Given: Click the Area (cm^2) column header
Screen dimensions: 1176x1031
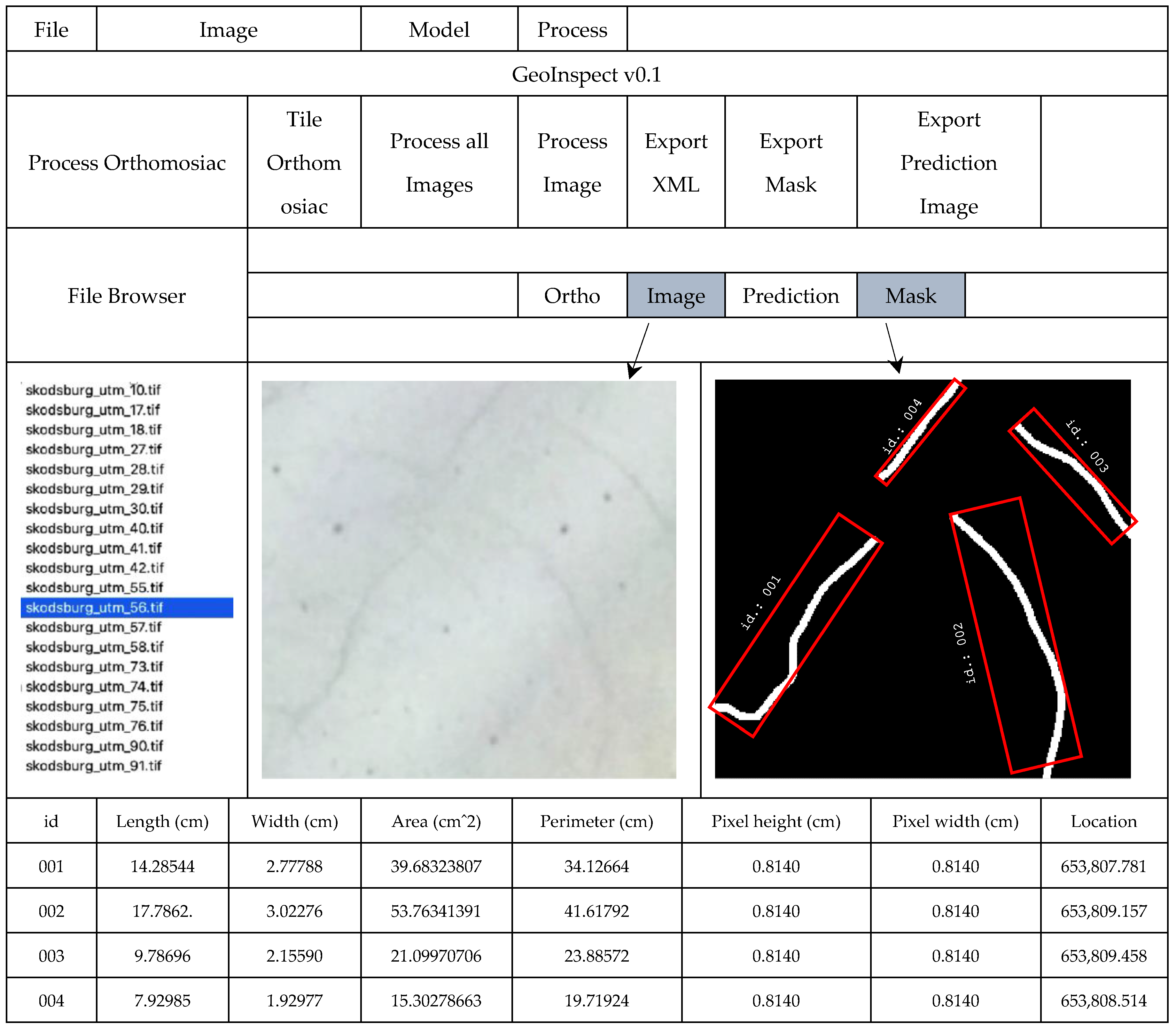Looking at the screenshot, I should pos(436,821).
